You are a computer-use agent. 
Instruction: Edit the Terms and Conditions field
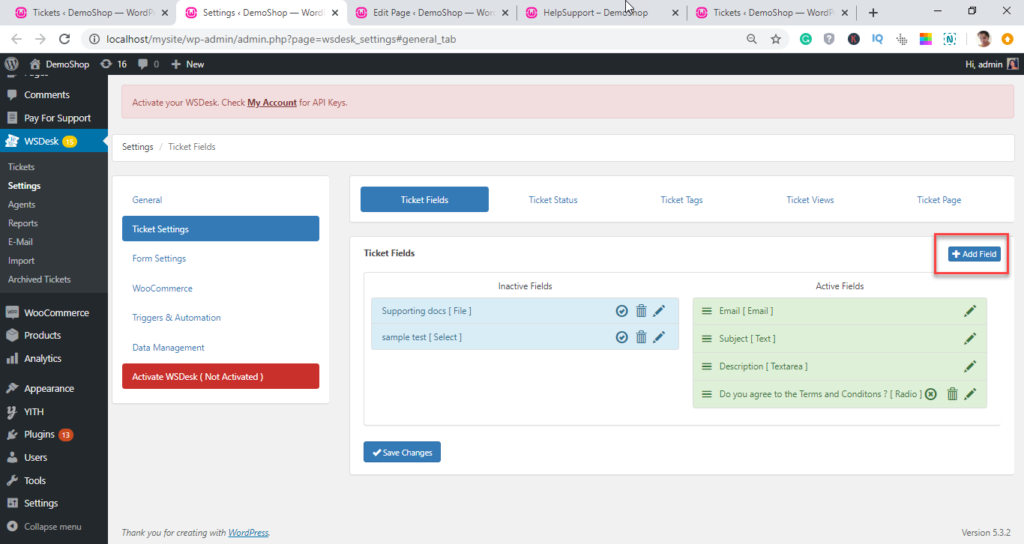pyautogui.click(x=970, y=394)
